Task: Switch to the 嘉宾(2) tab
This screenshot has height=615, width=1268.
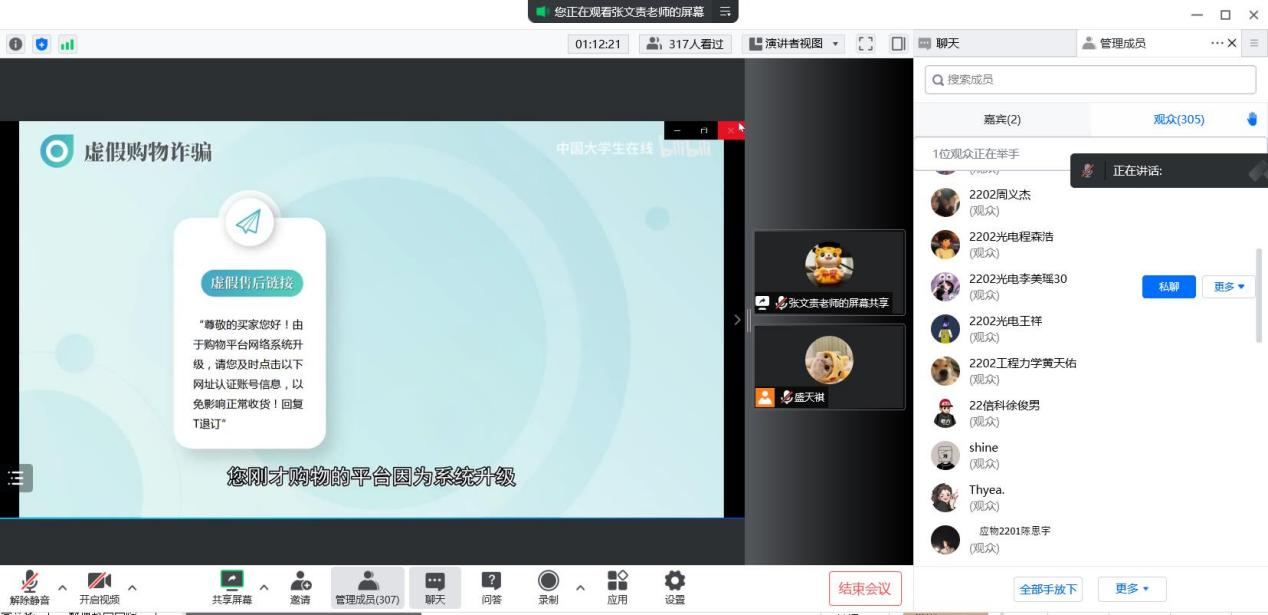Action: point(1002,120)
